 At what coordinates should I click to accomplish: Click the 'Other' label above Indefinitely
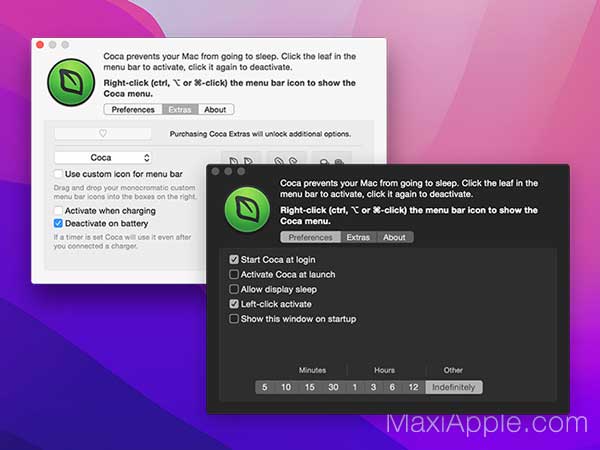click(x=453, y=370)
